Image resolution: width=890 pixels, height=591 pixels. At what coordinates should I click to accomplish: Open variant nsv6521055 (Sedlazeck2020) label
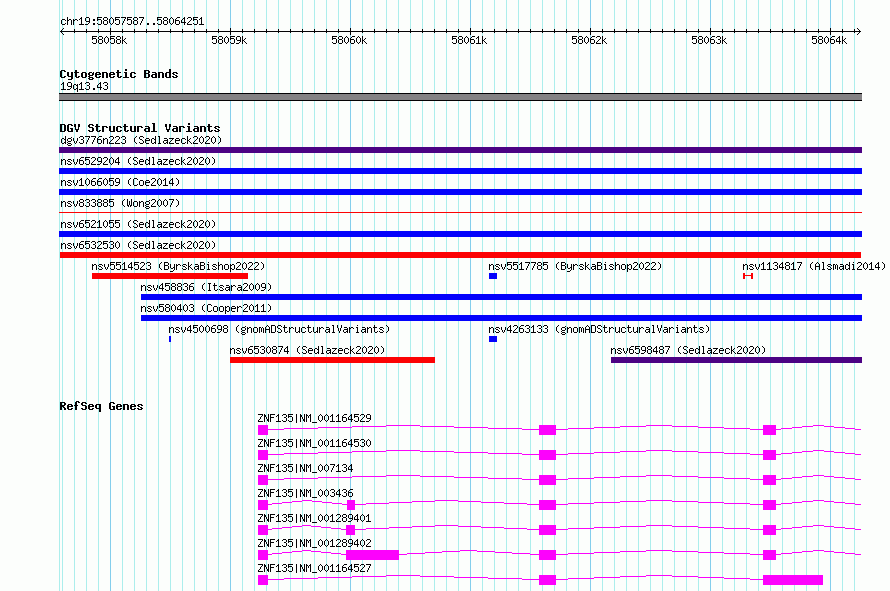point(138,224)
